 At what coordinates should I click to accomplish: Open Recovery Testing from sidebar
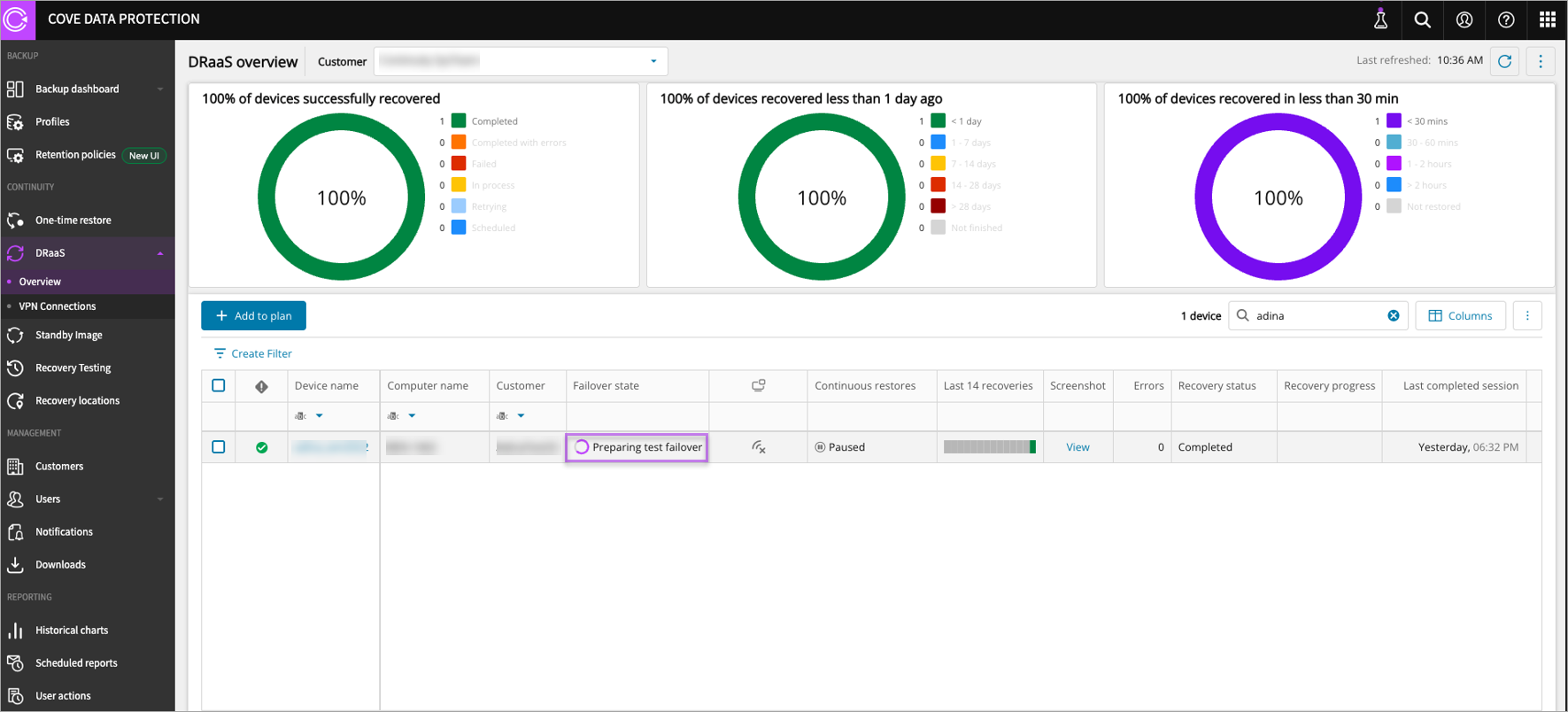tap(73, 368)
